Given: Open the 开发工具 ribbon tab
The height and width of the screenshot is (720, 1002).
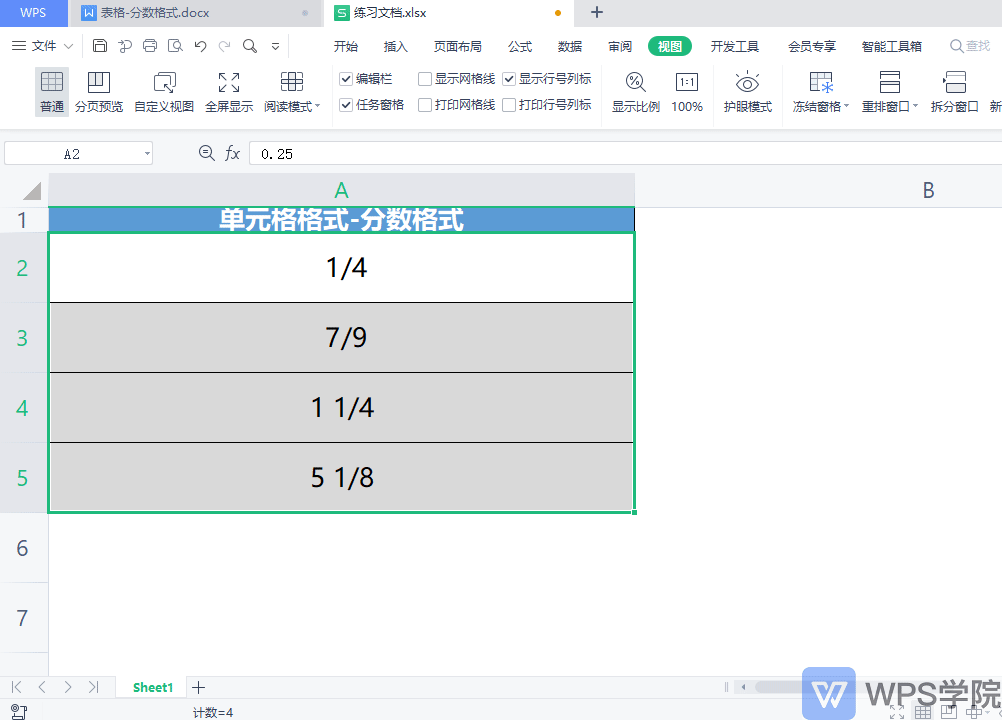Looking at the screenshot, I should [734, 46].
